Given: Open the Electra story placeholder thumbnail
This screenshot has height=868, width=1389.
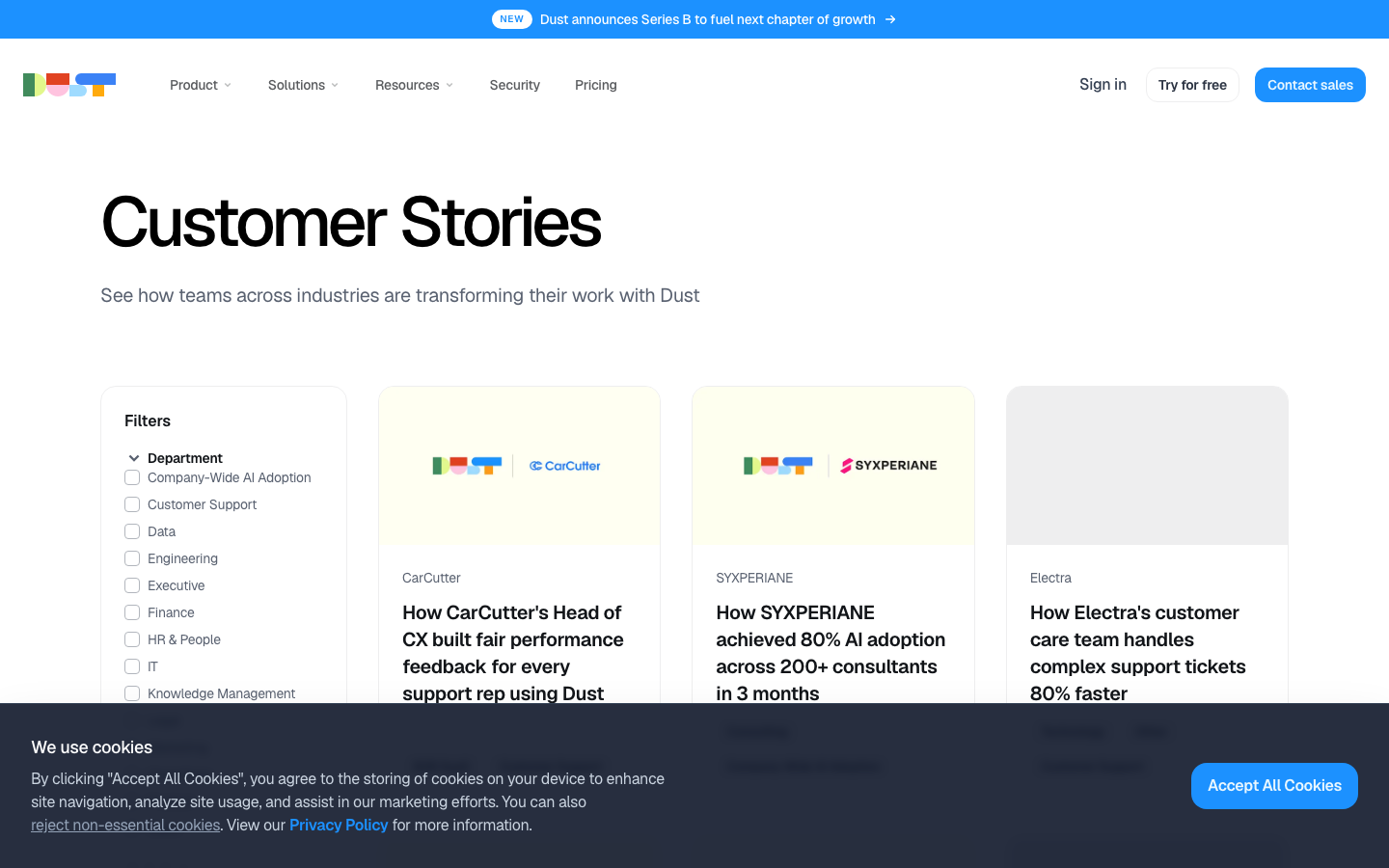Looking at the screenshot, I should (x=1147, y=466).
